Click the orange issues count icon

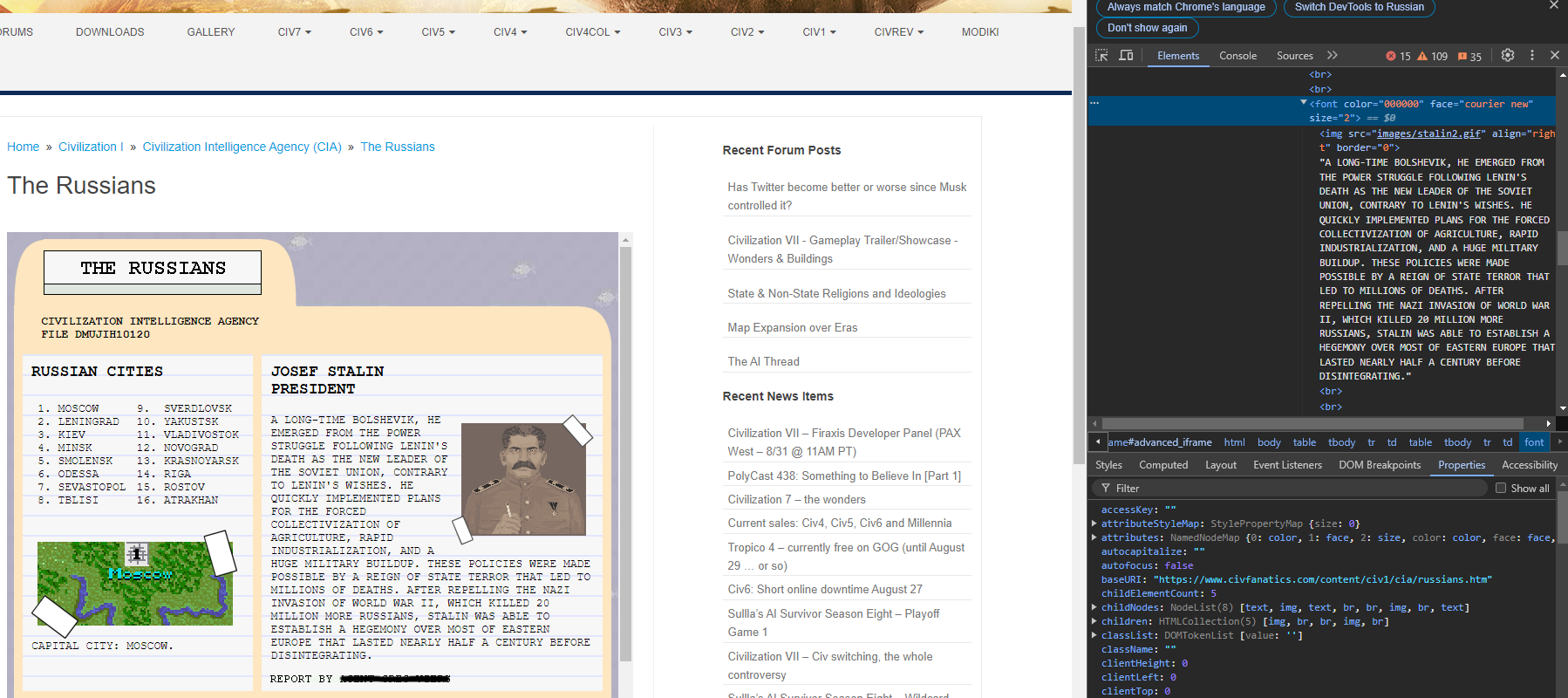[1462, 57]
